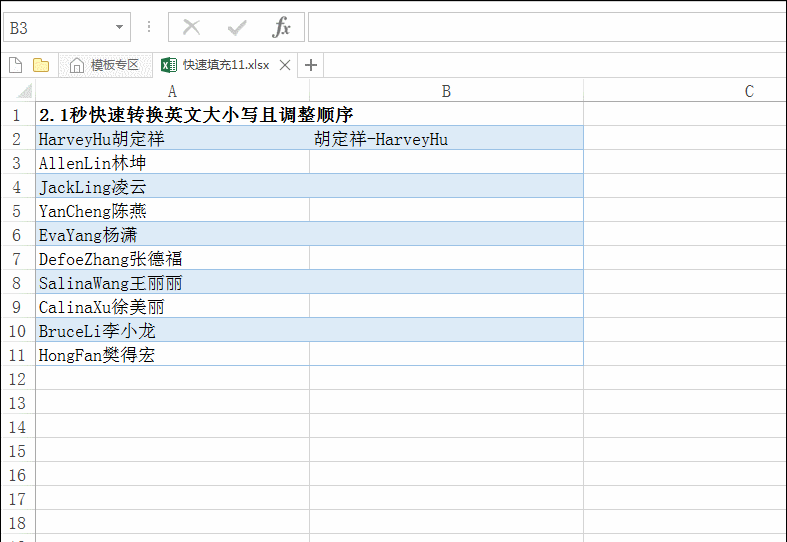Select empty cell C2 in column C
This screenshot has width=787, height=542.
[x=685, y=139]
